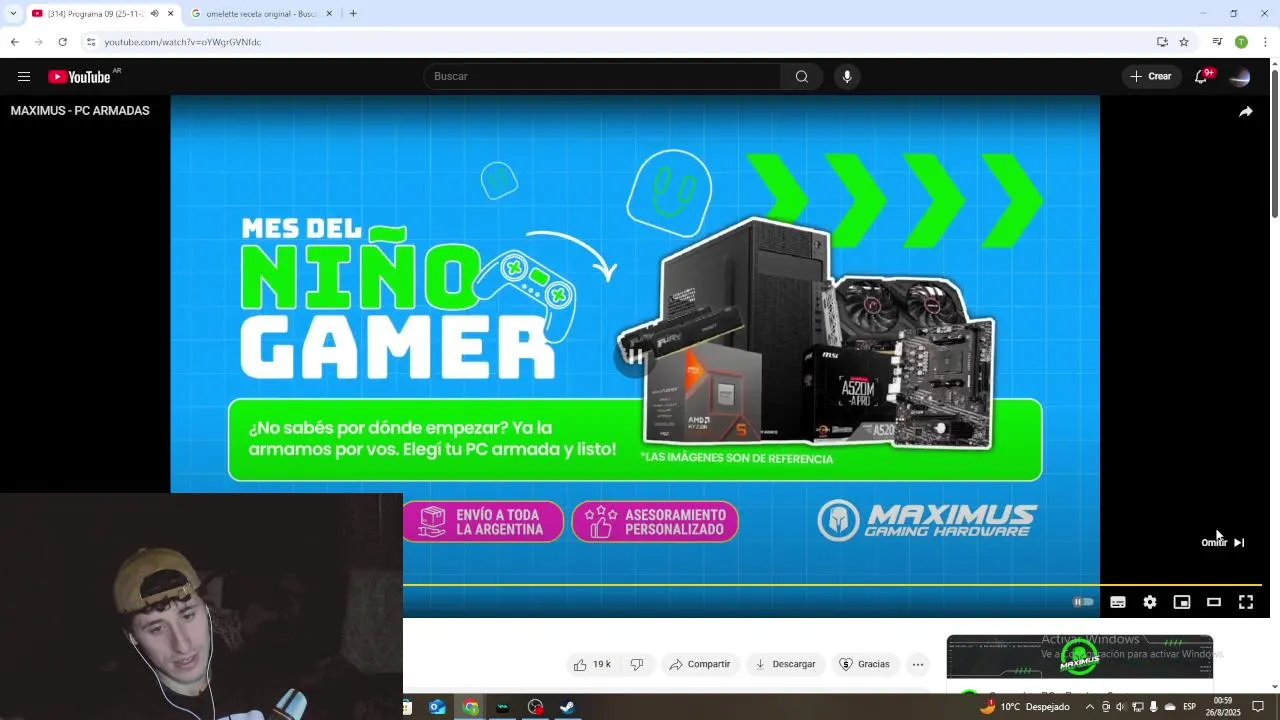Open the YouTube hamburger guide menu
This screenshot has width=1280, height=720.
tap(24, 77)
